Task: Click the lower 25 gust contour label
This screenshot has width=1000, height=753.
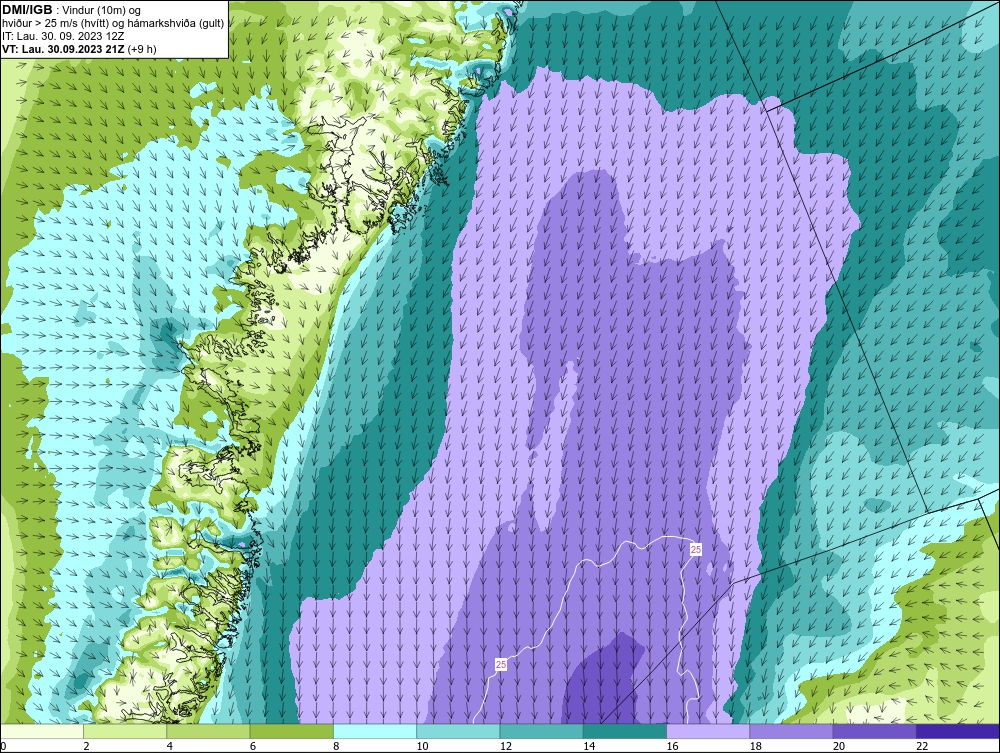Action: click(501, 664)
